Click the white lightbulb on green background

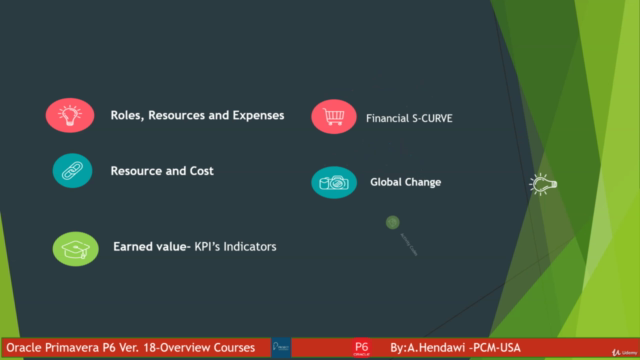pos(543,184)
